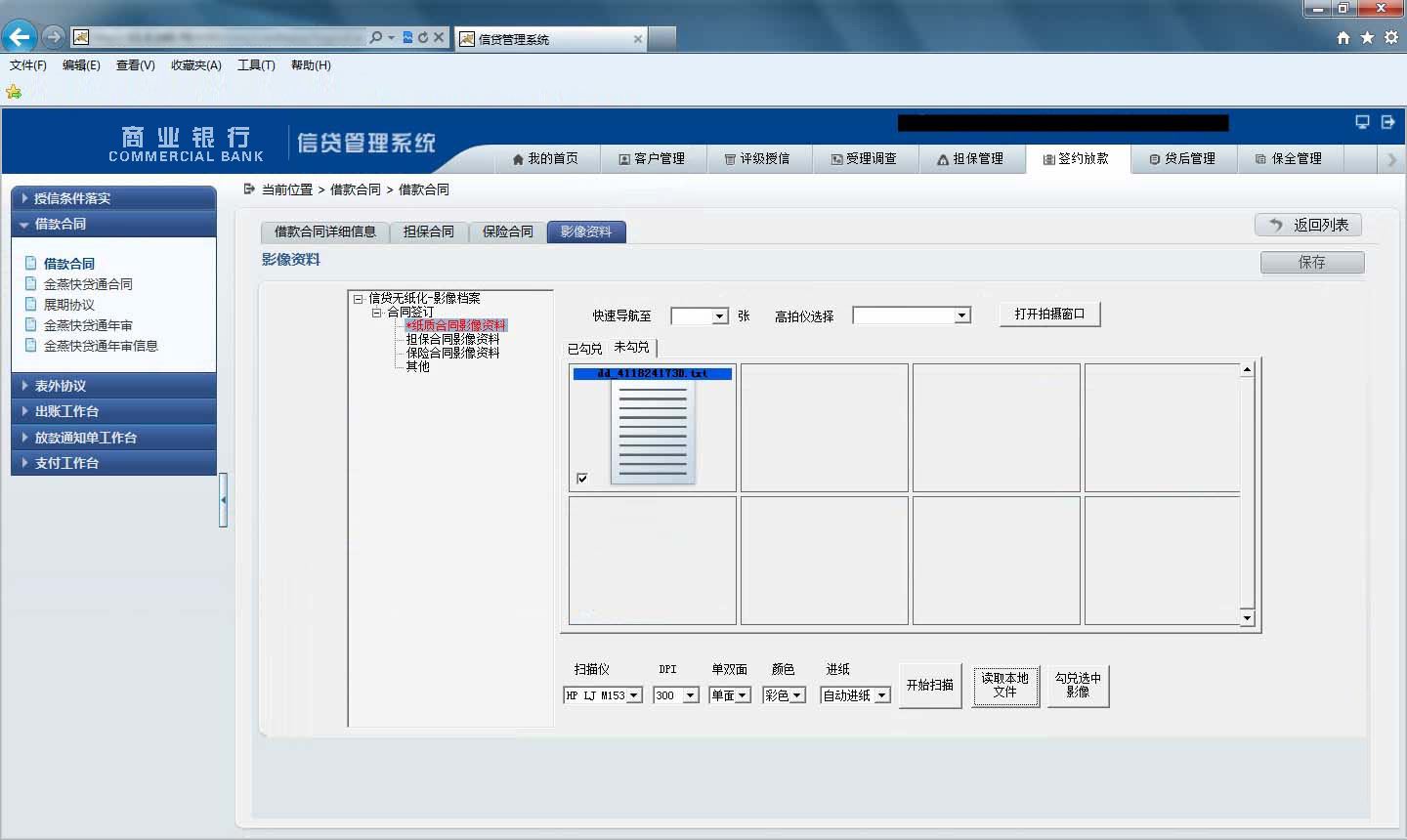This screenshot has width=1407, height=840.
Task: Open 借款合同 link in sidebar list
Action: (69, 264)
